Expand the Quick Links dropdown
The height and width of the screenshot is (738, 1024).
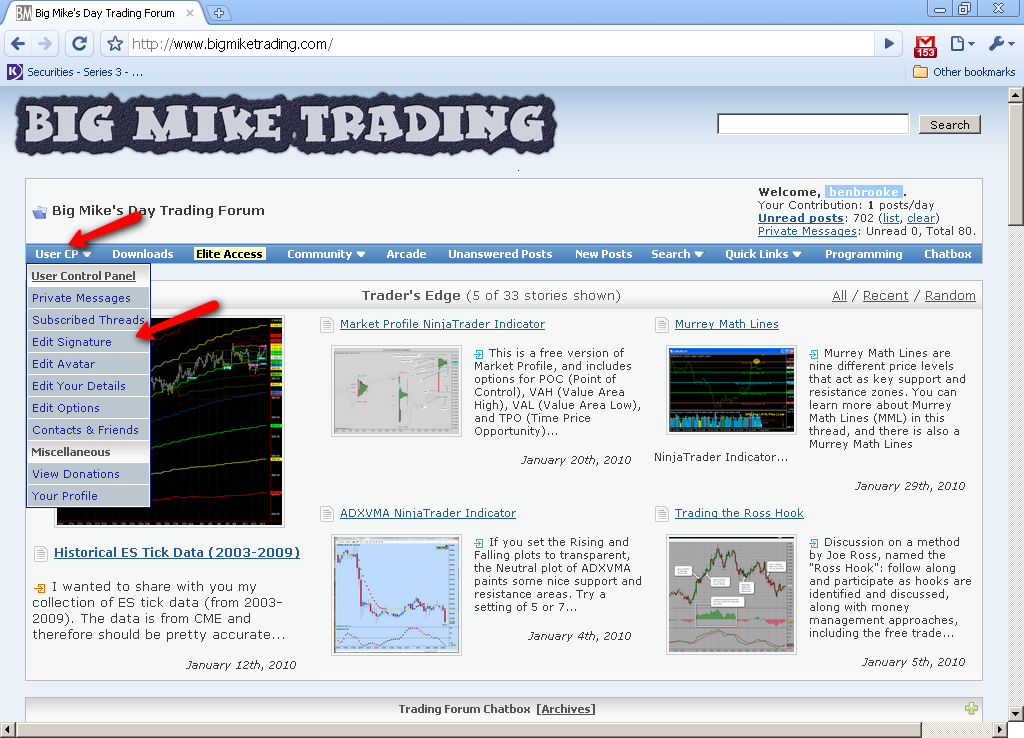pyautogui.click(x=763, y=254)
